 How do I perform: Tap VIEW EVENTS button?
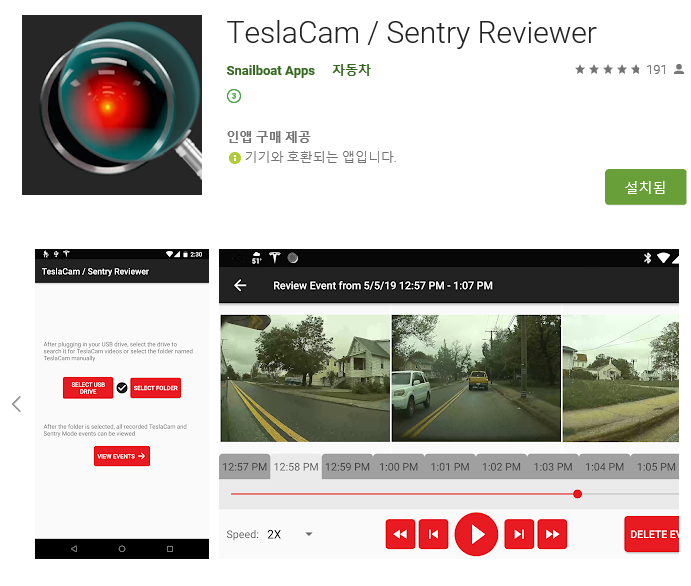[x=122, y=456]
